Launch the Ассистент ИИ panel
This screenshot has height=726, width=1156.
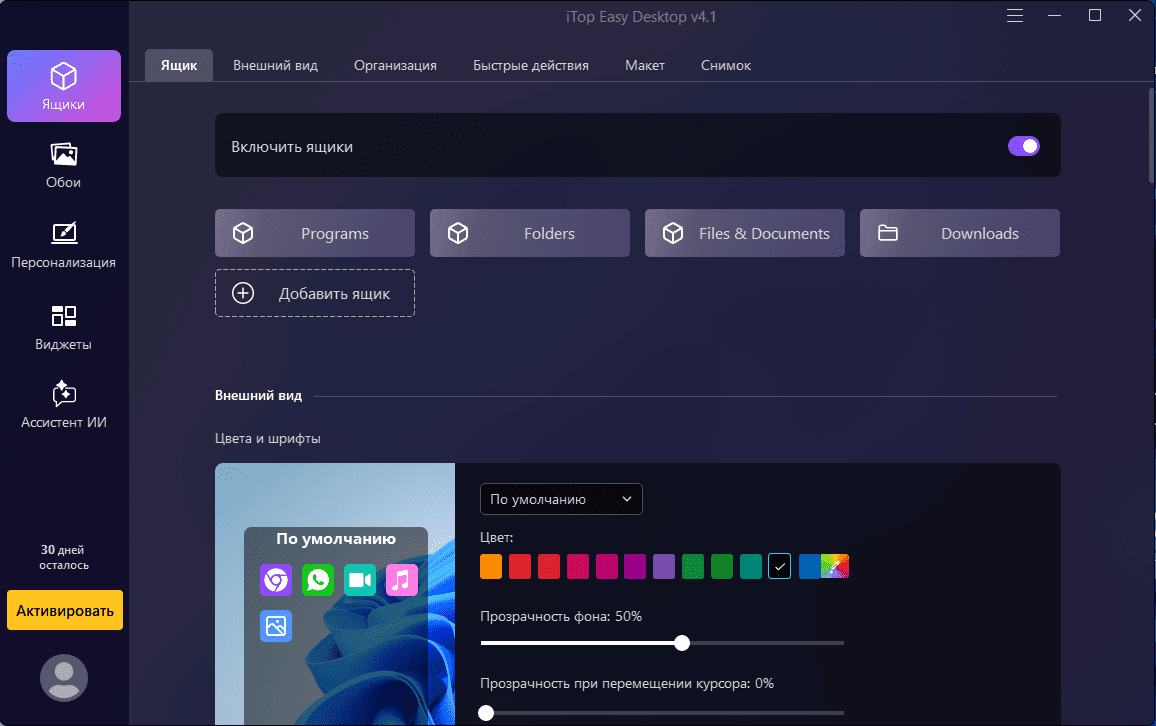pyautogui.click(x=63, y=405)
